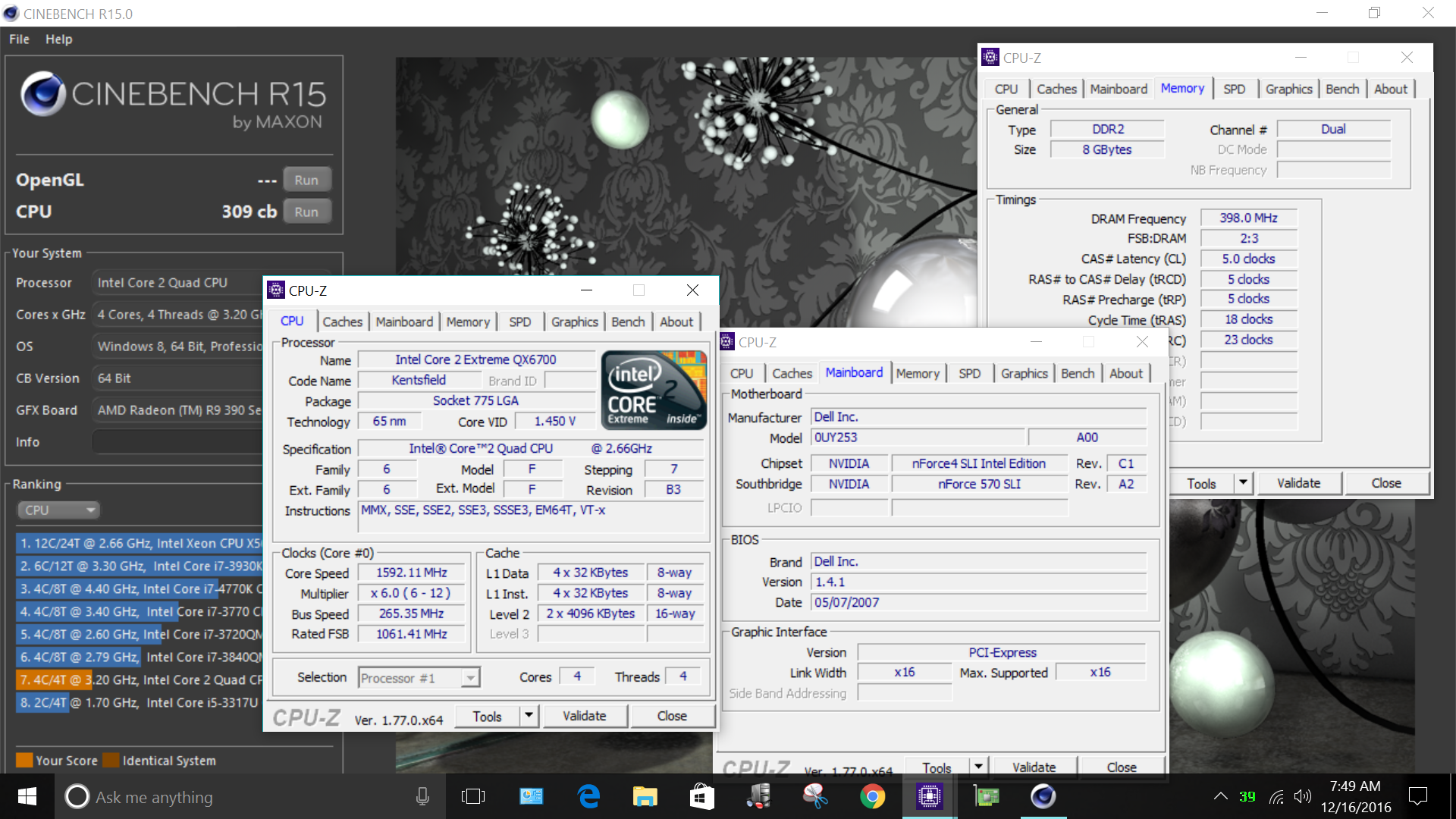Click the Info input field in Cinebench
The height and width of the screenshot is (819, 1456).
pos(178,441)
